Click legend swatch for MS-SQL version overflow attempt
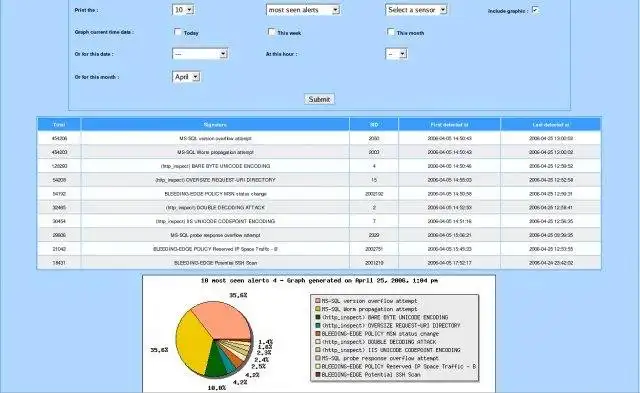This screenshot has height=393, width=640. pos(318,301)
